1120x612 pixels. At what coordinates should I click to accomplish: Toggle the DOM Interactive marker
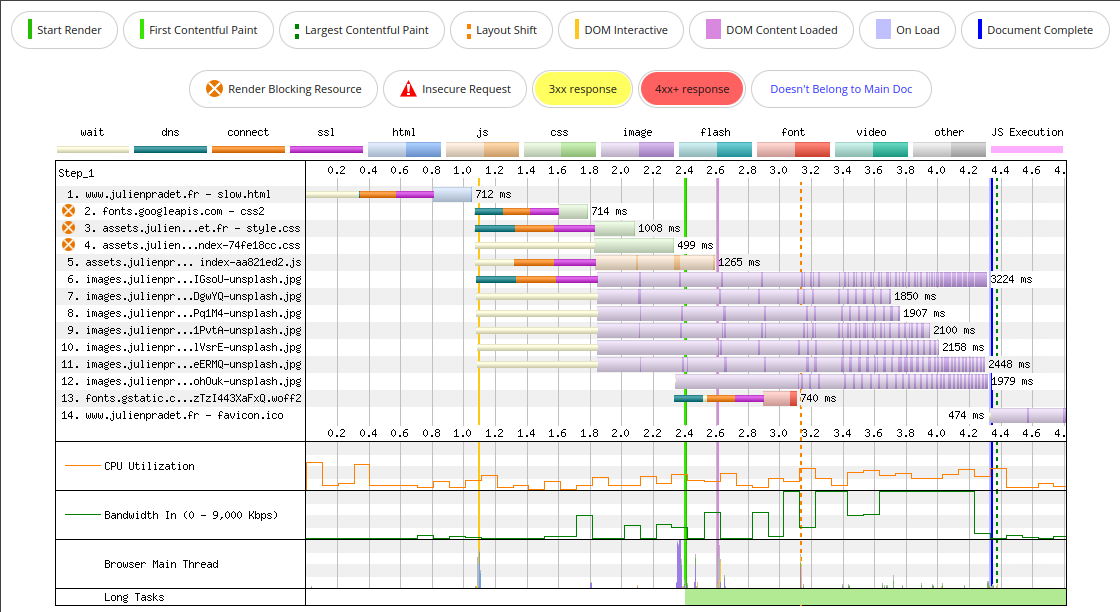point(621,30)
